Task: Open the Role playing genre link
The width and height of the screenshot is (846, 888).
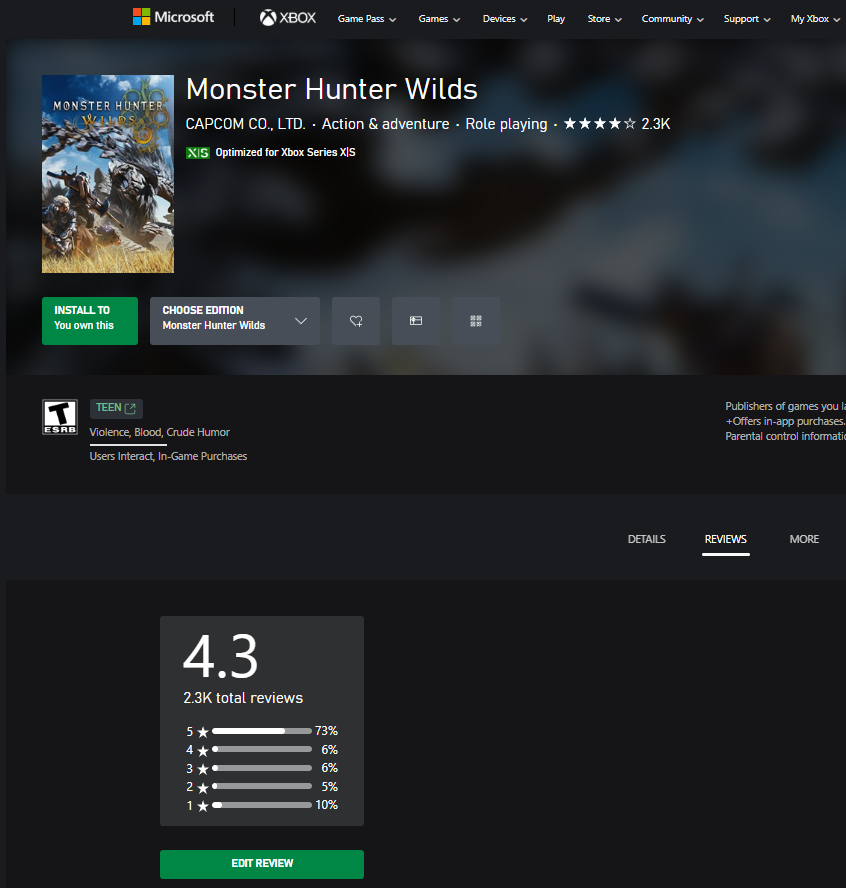Action: click(x=506, y=124)
